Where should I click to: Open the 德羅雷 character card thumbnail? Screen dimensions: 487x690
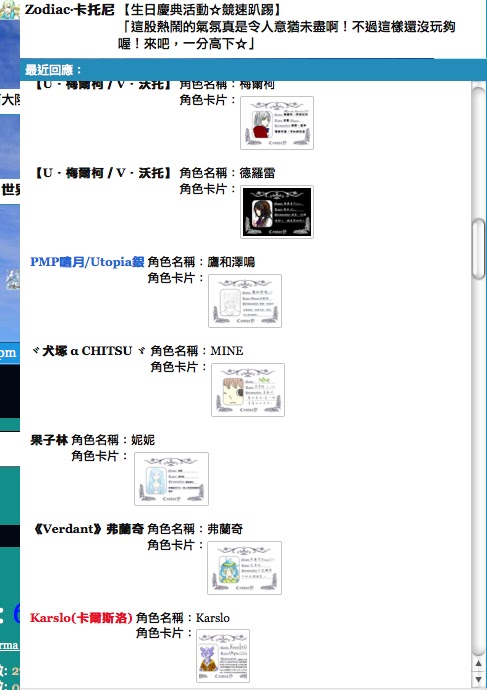pyautogui.click(x=277, y=212)
